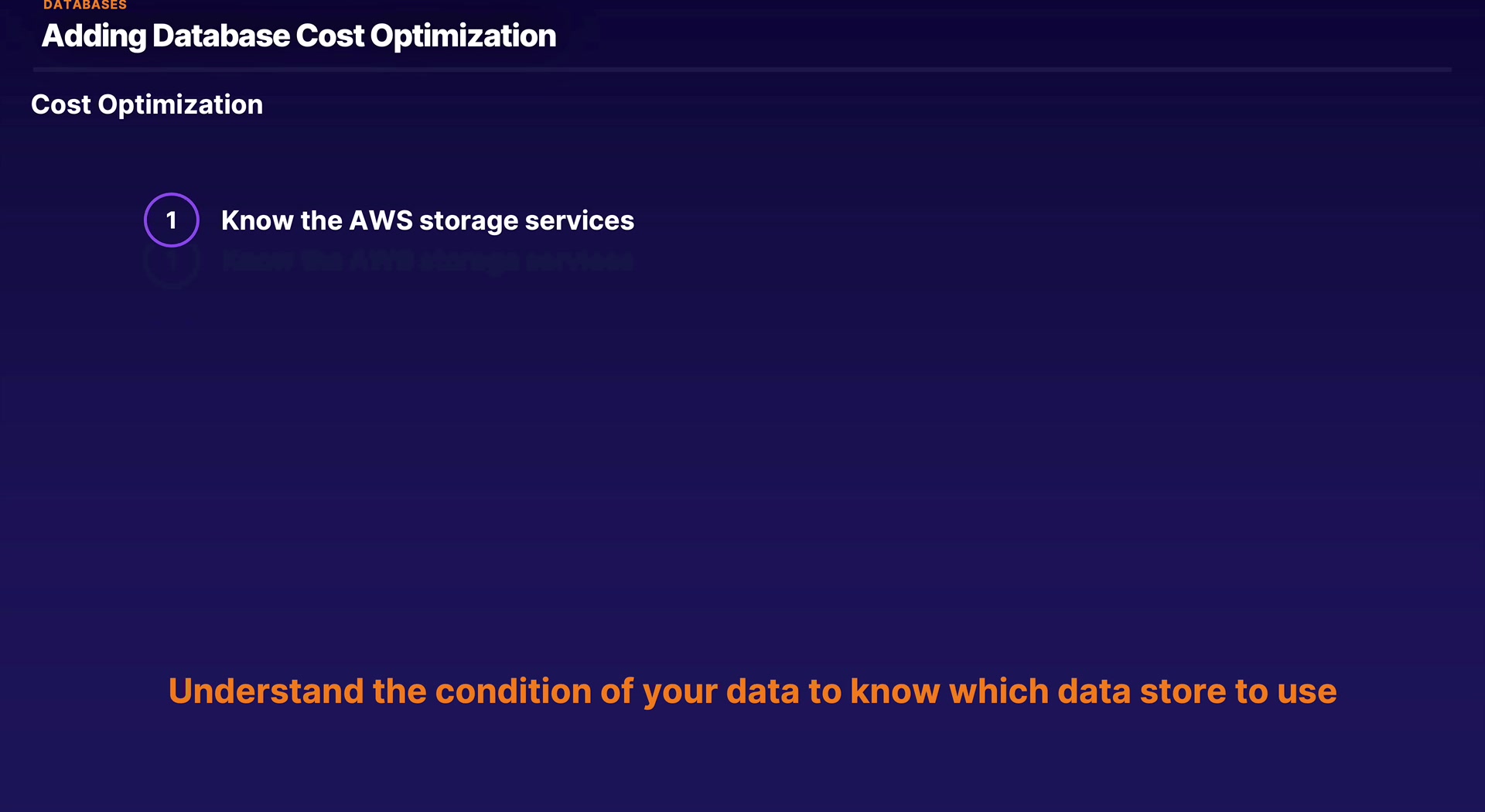Select the 'Adding Database Cost Optimization' title
This screenshot has width=1485, height=812.
[x=299, y=36]
